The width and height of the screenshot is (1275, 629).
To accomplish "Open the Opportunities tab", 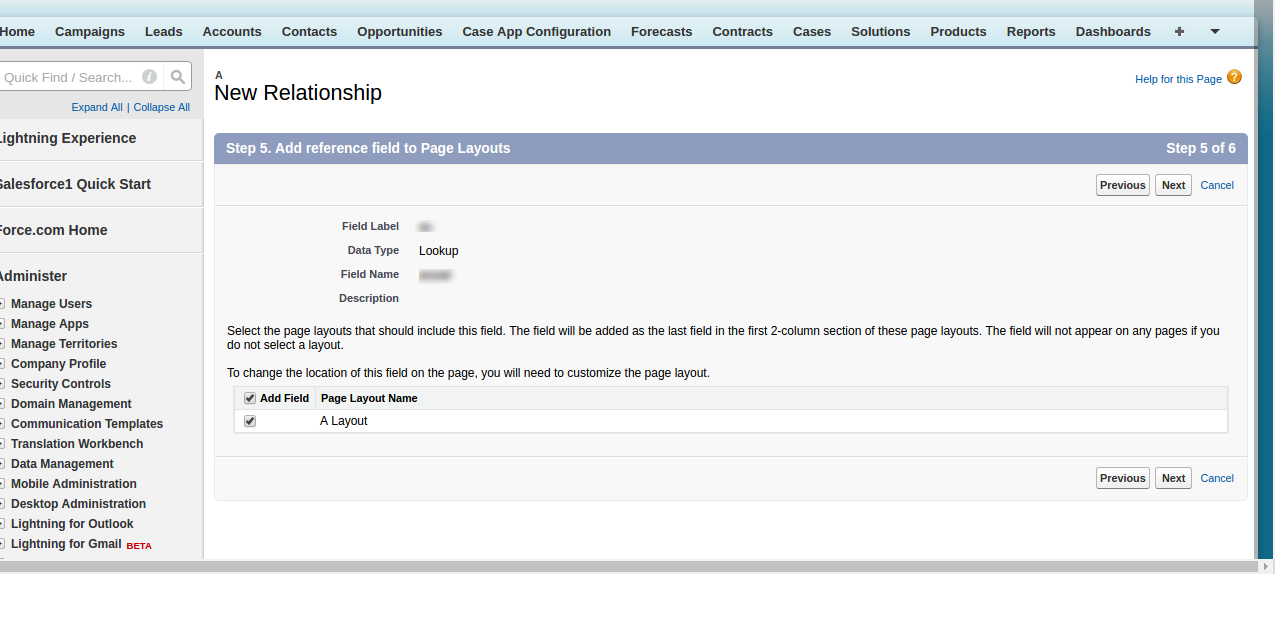I will pos(399,32).
